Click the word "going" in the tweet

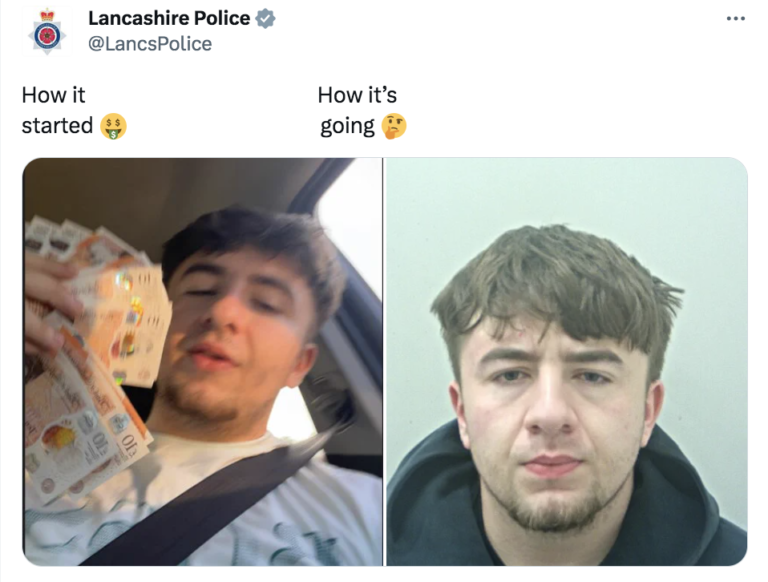click(x=347, y=126)
